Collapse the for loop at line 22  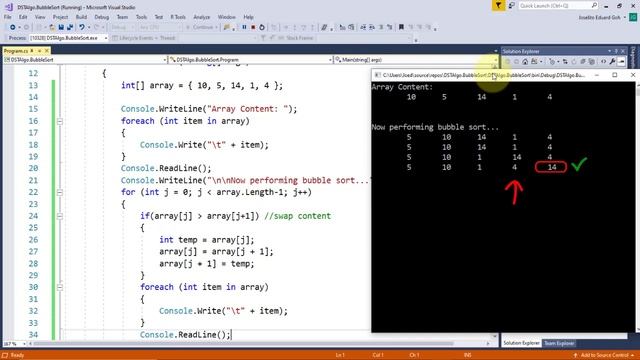pyautogui.click(x=60, y=192)
